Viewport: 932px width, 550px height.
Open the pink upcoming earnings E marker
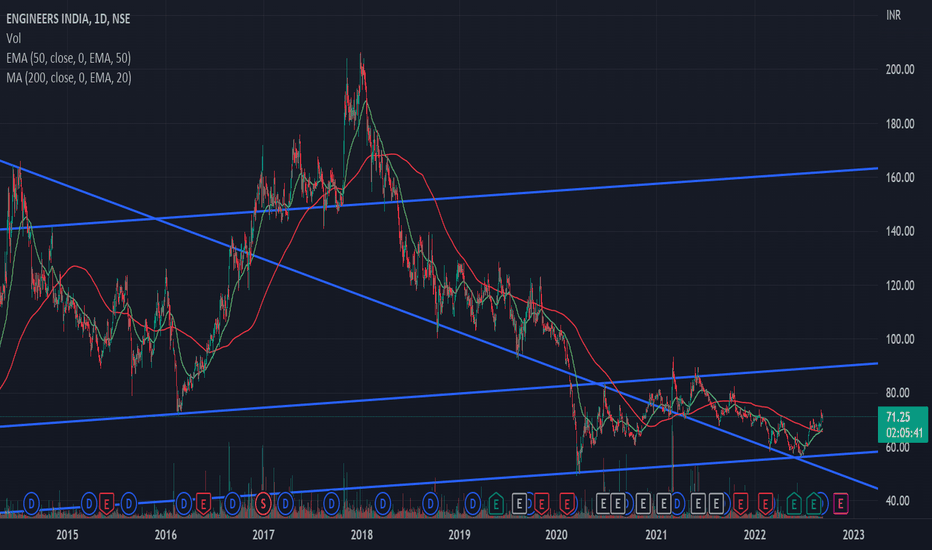[x=840, y=504]
